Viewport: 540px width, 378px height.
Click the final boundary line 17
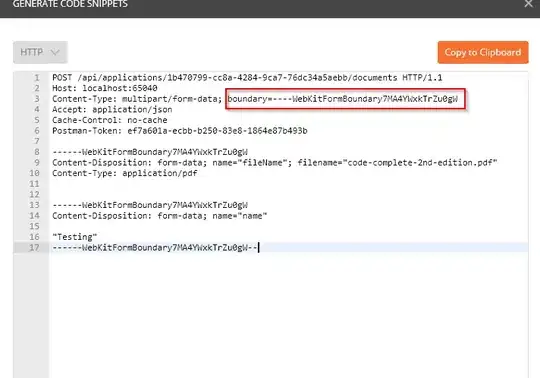[155, 248]
